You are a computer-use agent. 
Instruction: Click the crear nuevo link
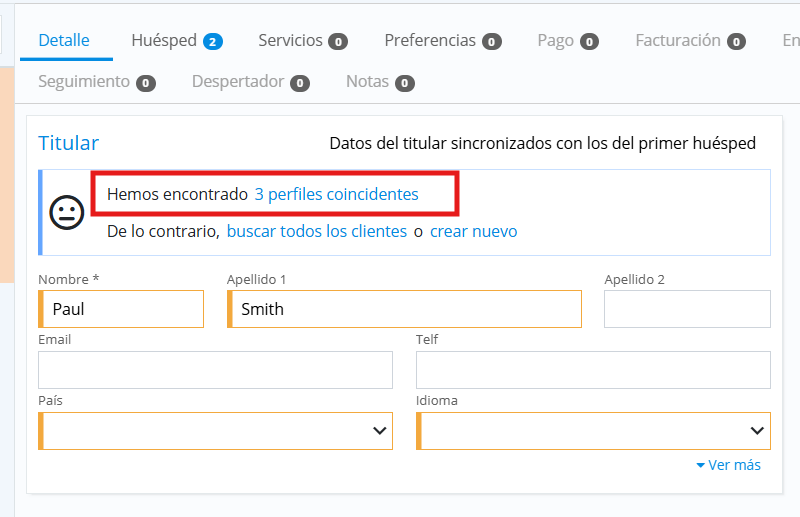click(473, 231)
